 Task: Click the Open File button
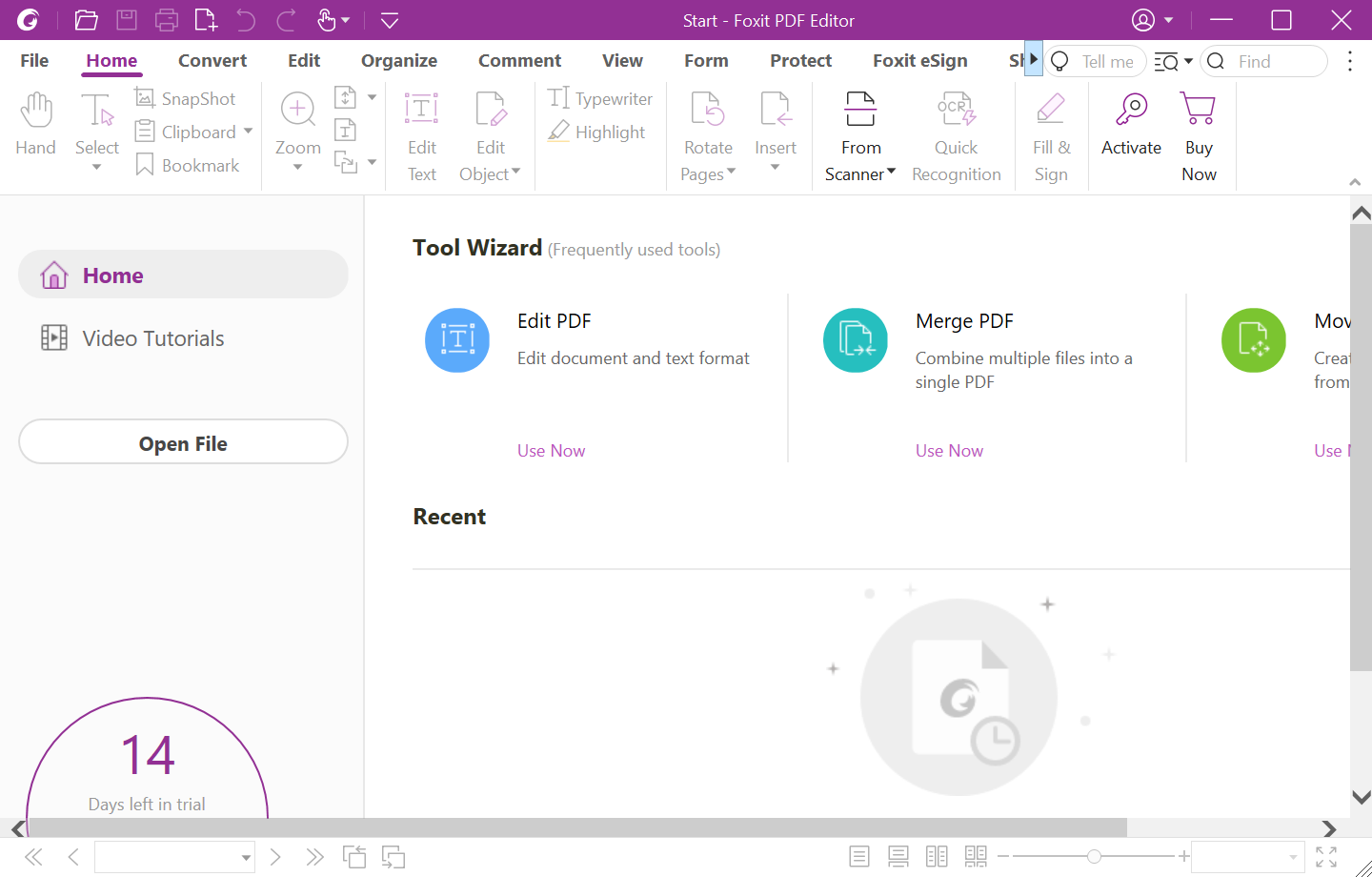pyautogui.click(x=183, y=442)
